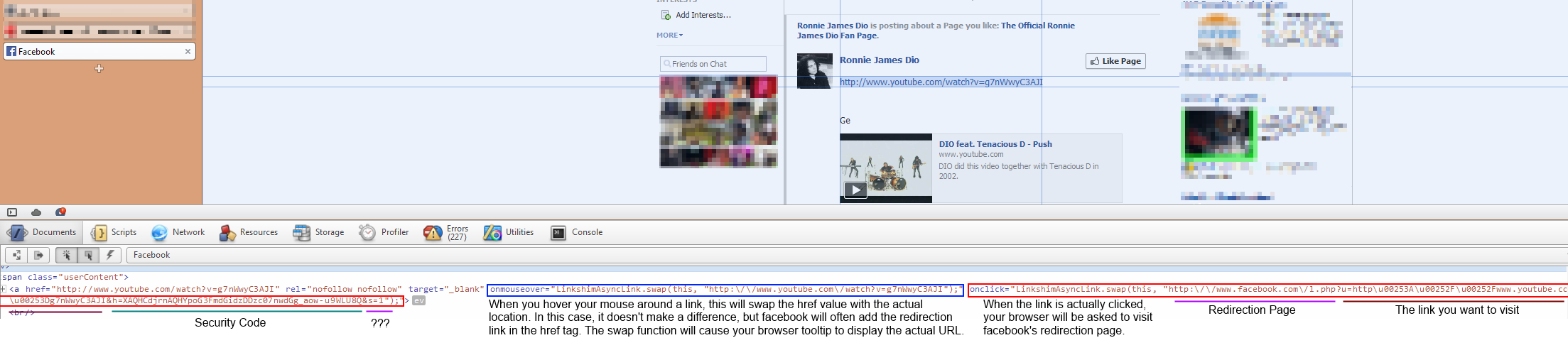Toggle highlight selected element button

click(88, 255)
